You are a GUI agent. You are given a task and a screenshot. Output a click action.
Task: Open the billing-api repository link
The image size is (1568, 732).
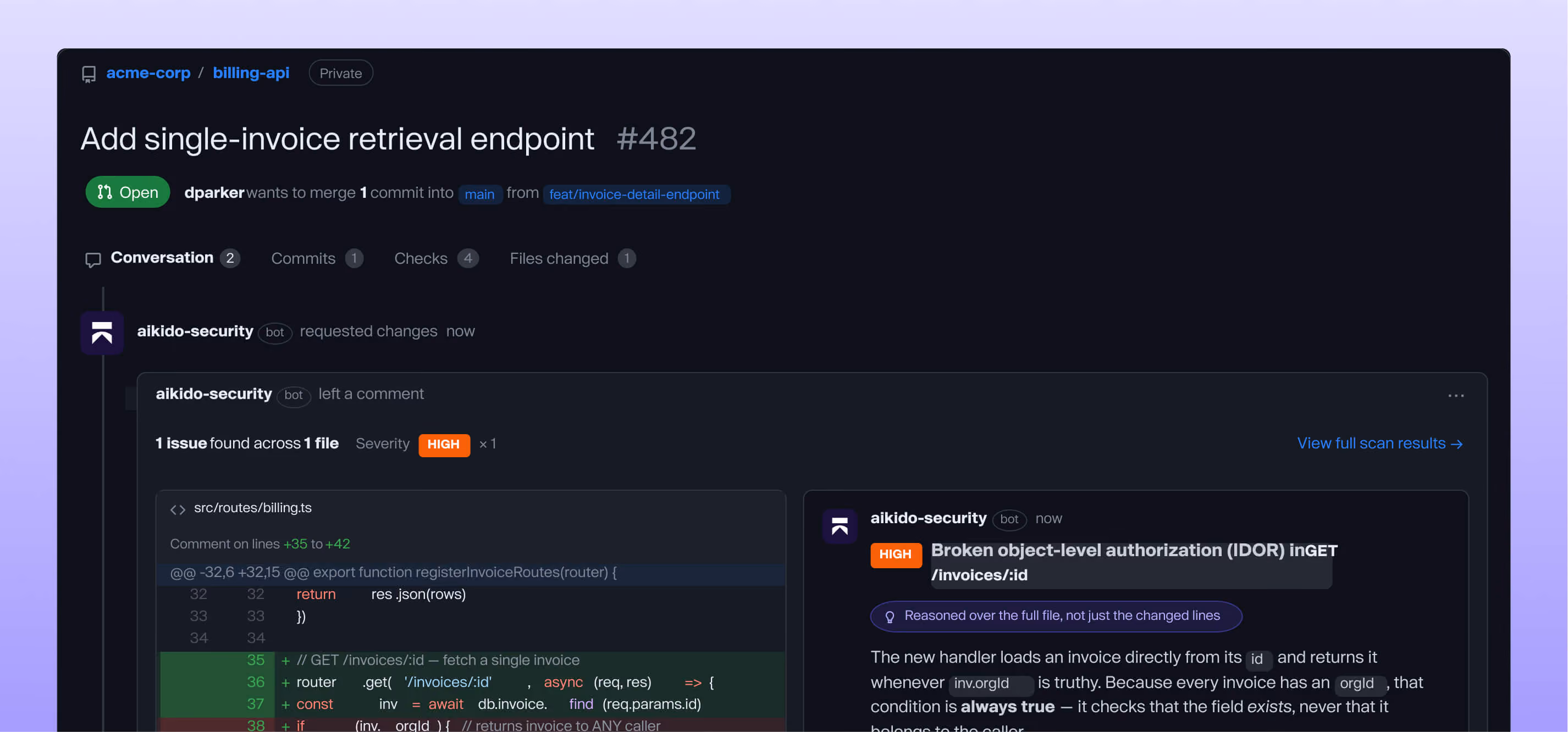[x=251, y=73]
